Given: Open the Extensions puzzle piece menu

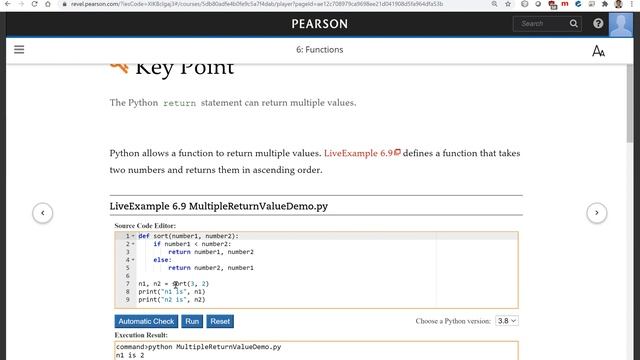Looking at the screenshot, I should (x=605, y=4).
